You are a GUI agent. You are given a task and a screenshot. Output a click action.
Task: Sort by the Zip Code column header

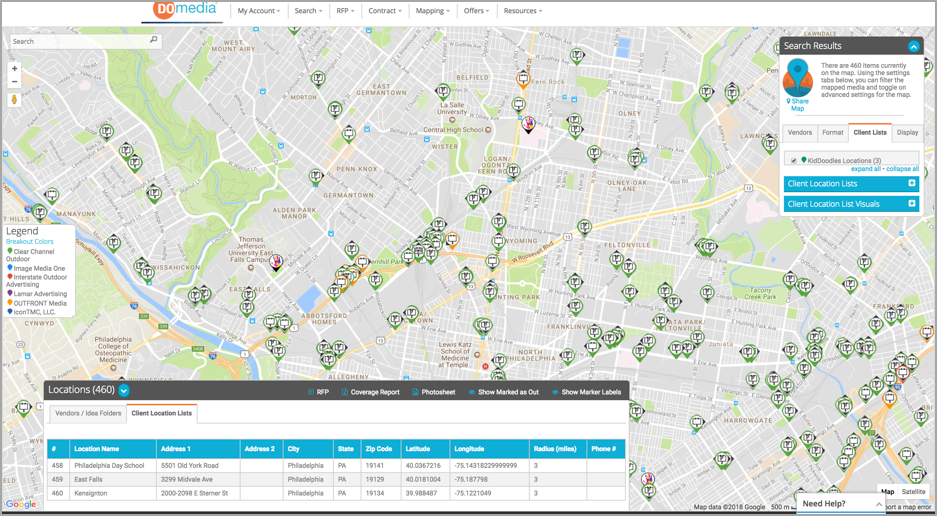[379, 448]
